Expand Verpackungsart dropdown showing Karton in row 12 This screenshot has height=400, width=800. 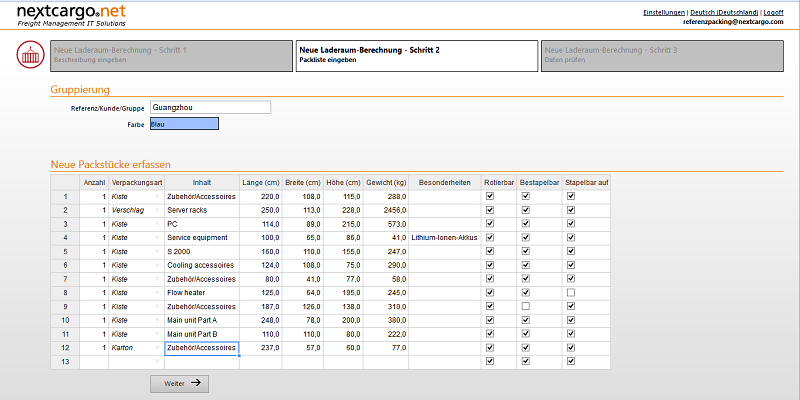(156, 348)
